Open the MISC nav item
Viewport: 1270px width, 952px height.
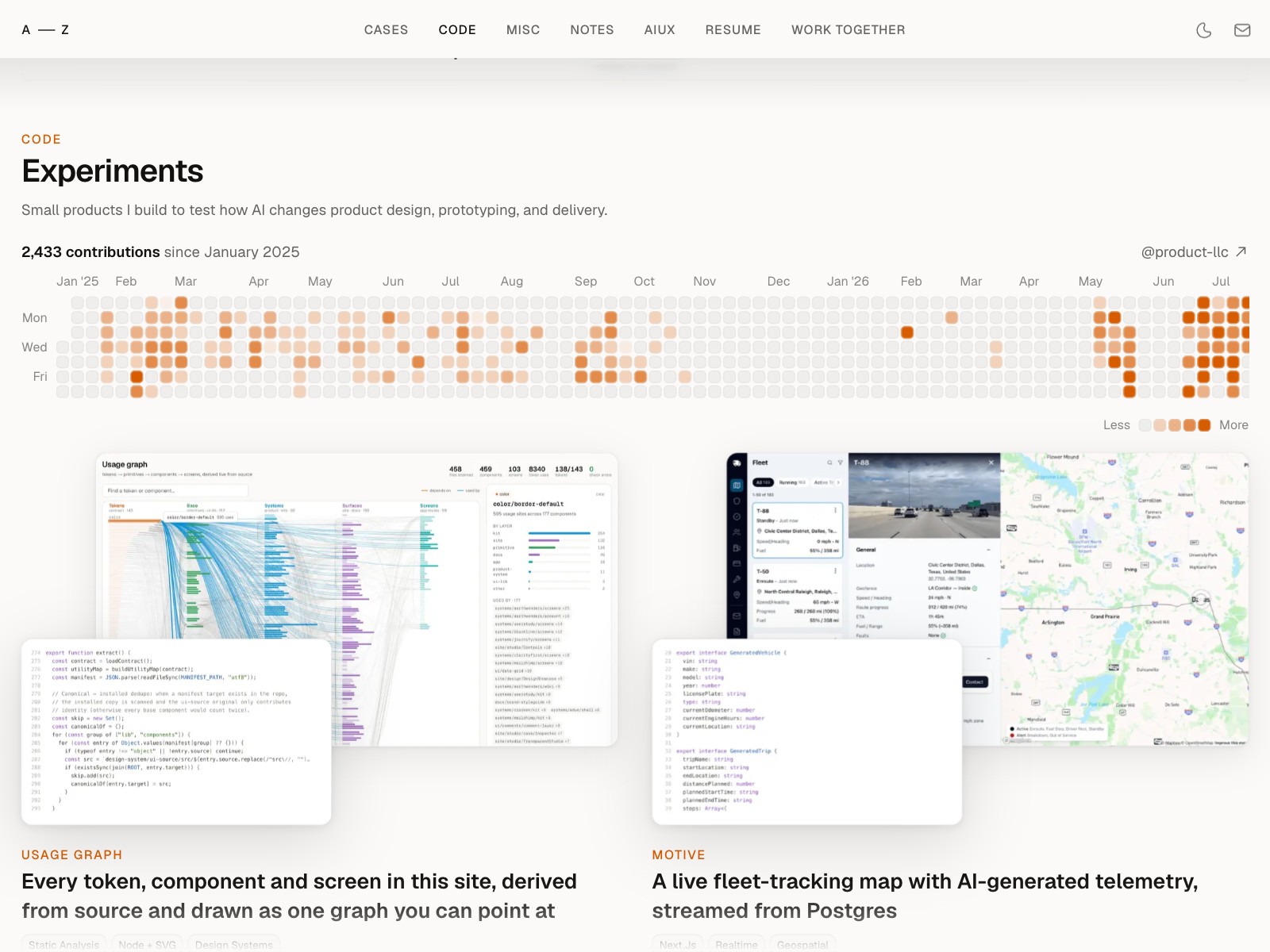pyautogui.click(x=523, y=30)
